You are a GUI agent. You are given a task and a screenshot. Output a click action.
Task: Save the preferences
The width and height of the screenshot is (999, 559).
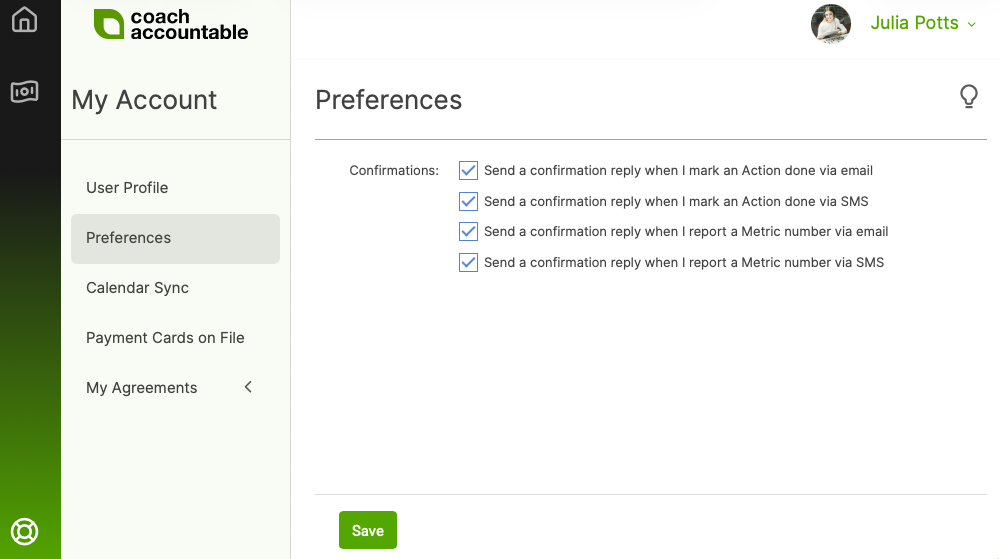[367, 531]
